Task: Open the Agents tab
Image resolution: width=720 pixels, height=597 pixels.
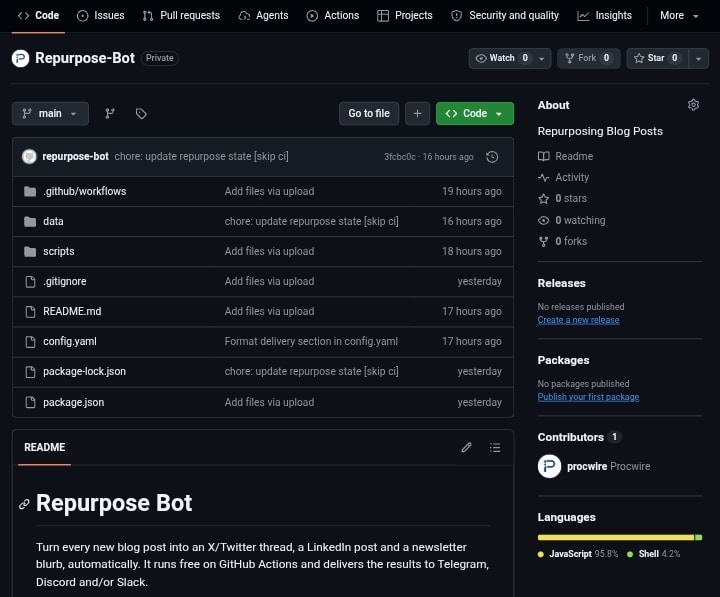Action: (264, 16)
